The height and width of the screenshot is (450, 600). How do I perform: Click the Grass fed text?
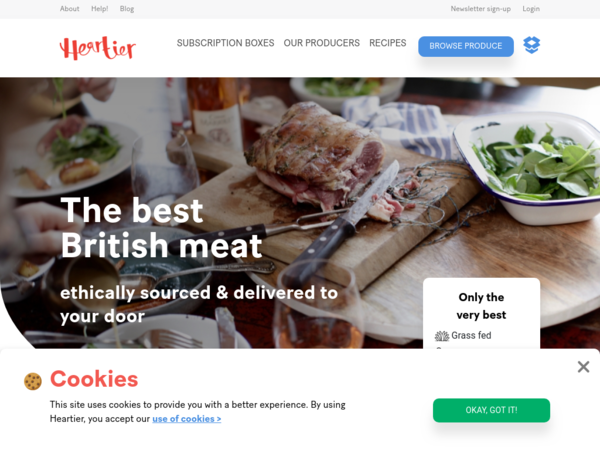click(471, 336)
